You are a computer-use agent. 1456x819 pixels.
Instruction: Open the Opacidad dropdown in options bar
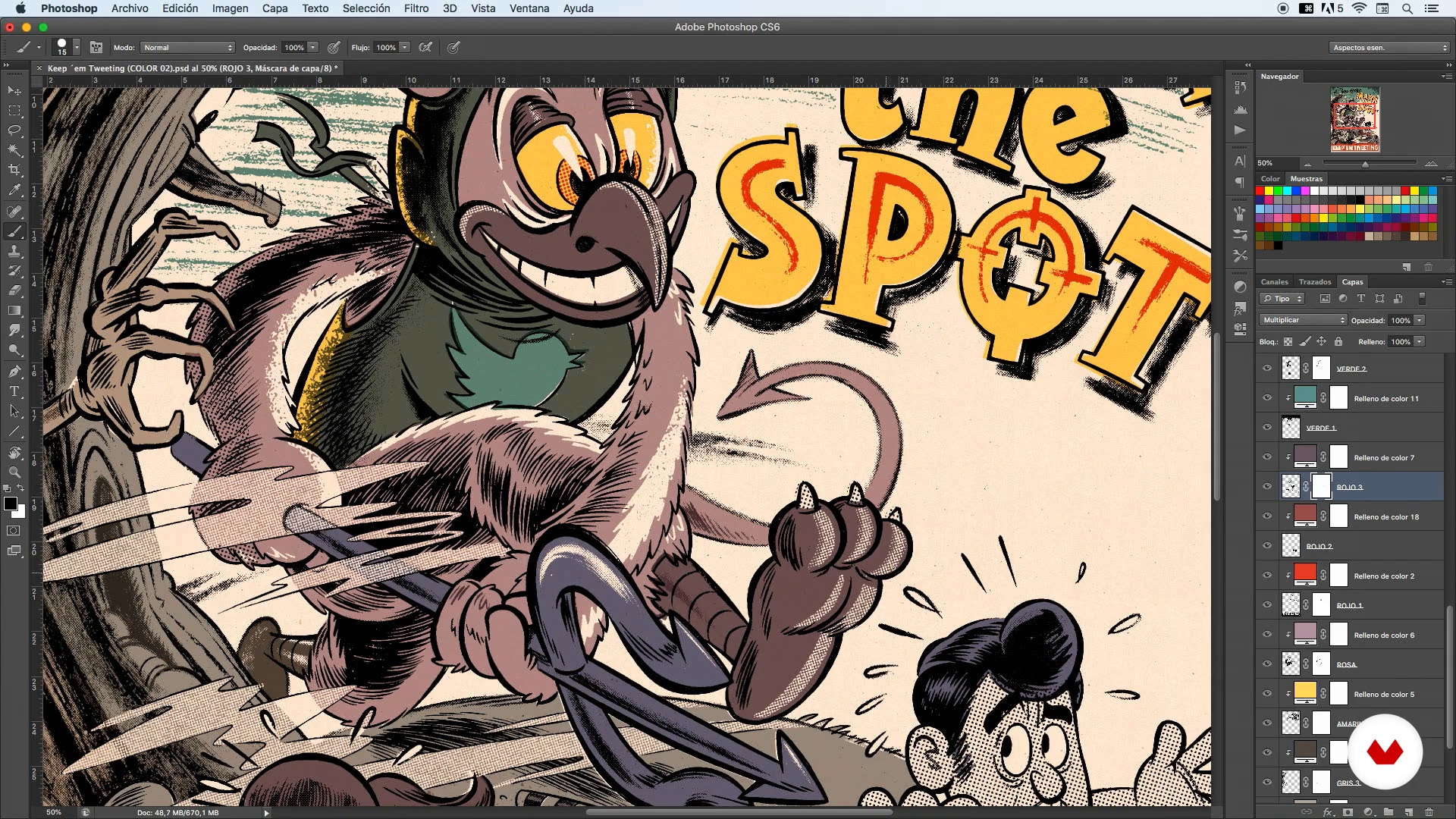(312, 47)
